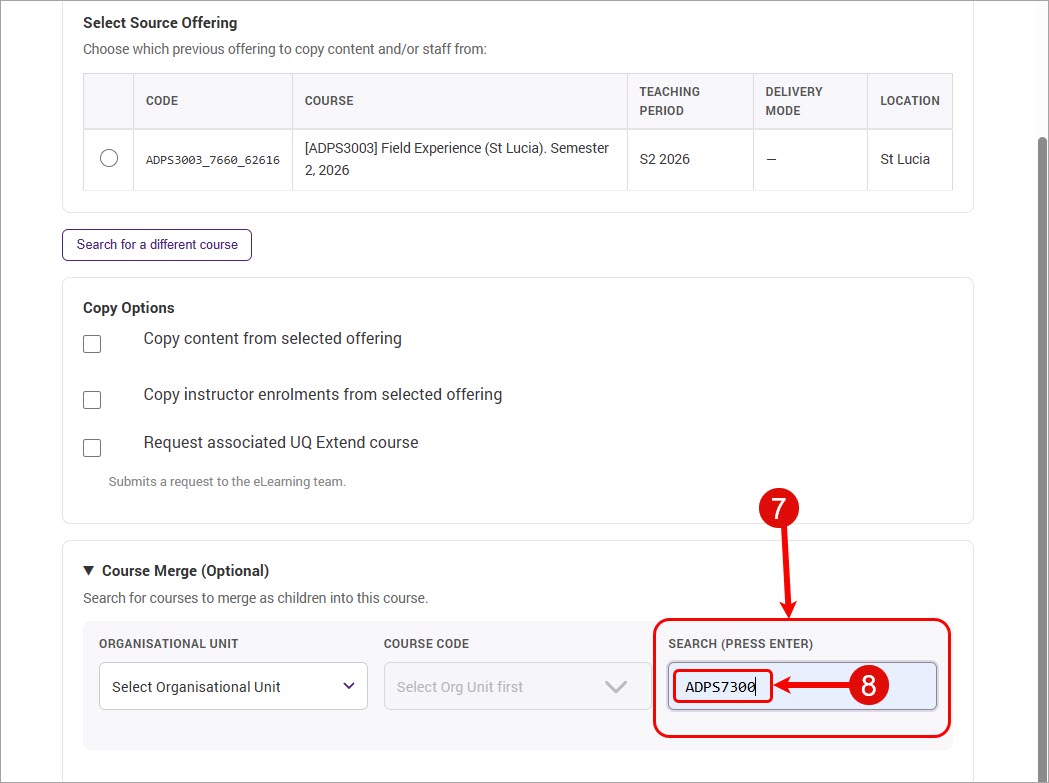Open the Select Organisational Unit dropdown
The image size is (1049, 783).
tap(233, 687)
